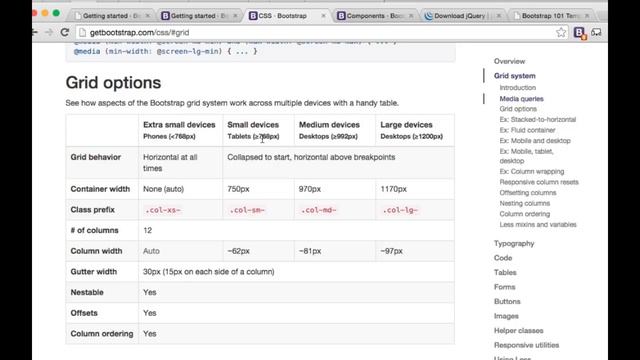Open Ex: Column wrapping link
The height and width of the screenshot is (360, 640).
click(x=532, y=171)
